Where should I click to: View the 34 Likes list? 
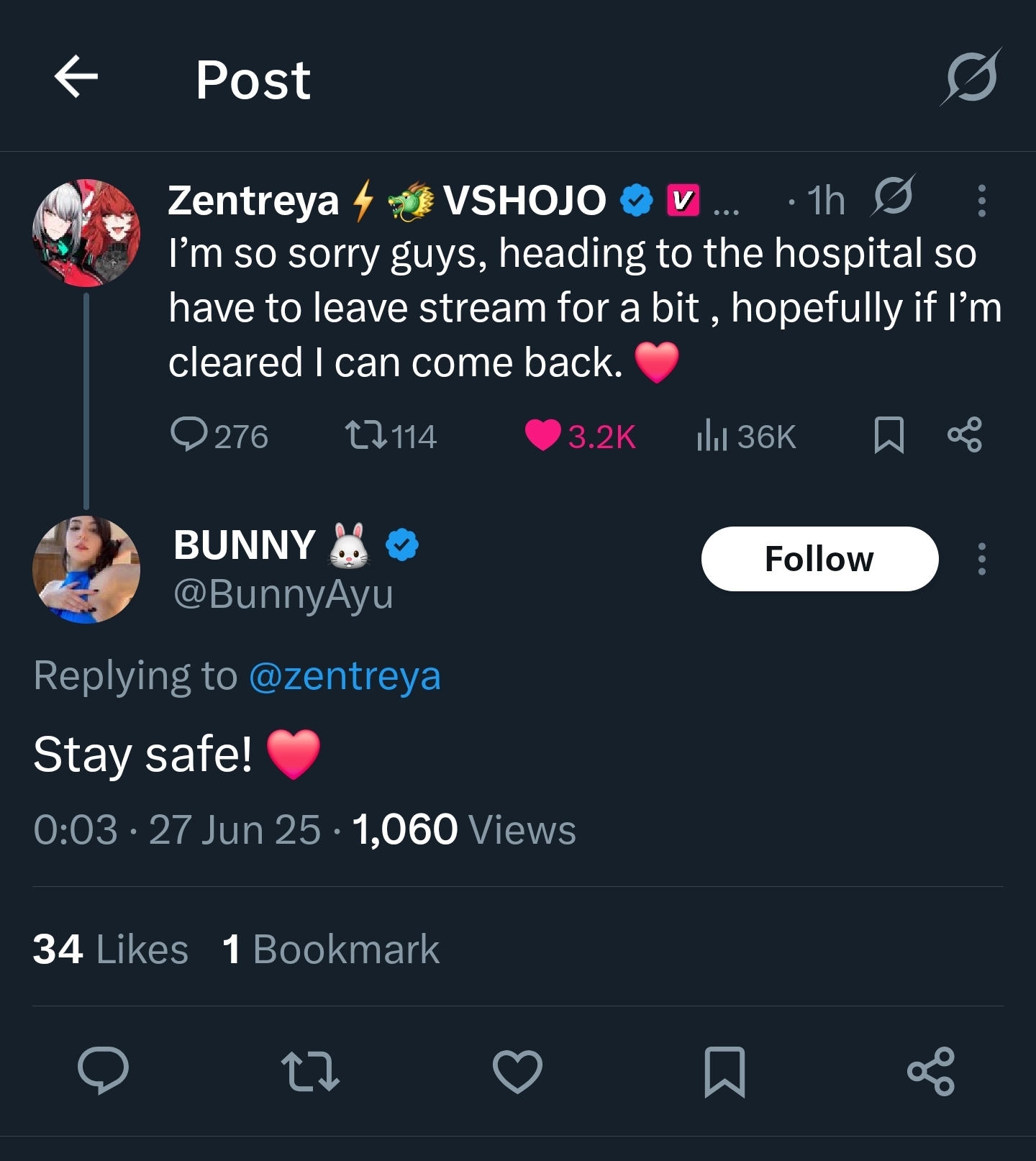point(111,949)
